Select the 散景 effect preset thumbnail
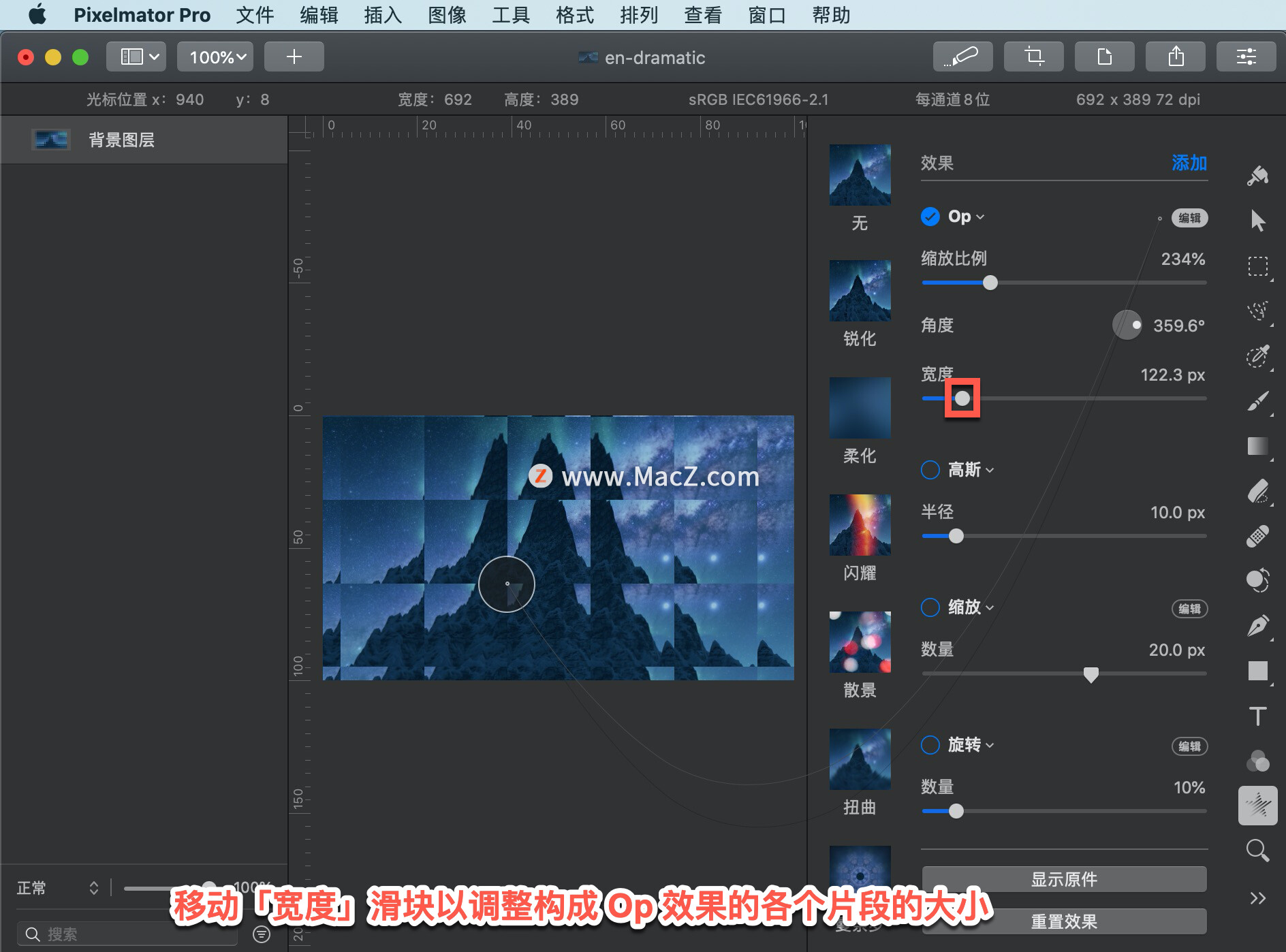Viewport: 1286px width, 952px height. [x=860, y=642]
